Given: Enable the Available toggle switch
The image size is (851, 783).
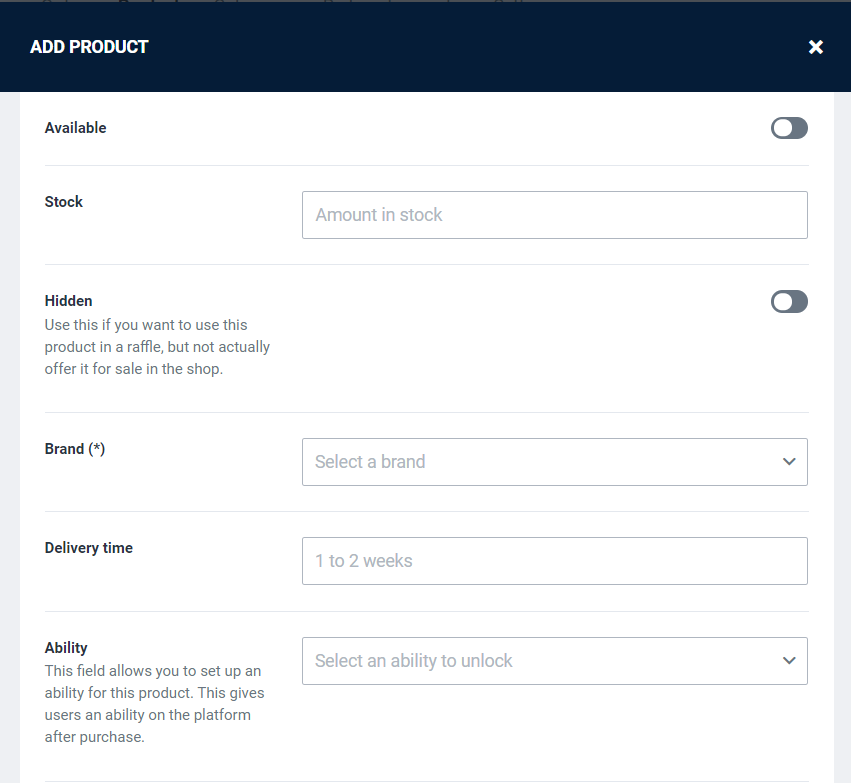Looking at the screenshot, I should 789,128.
